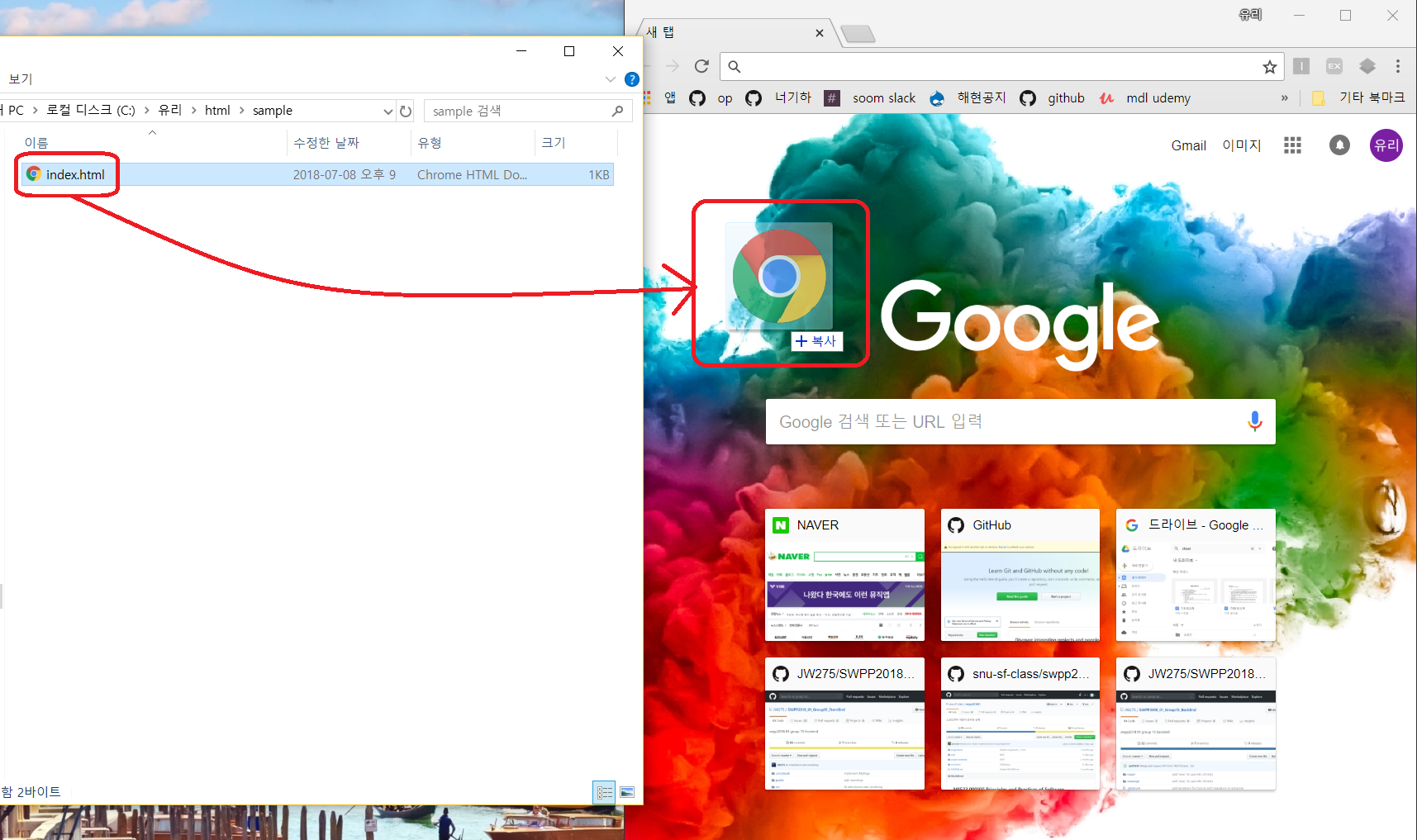Sort by 유형 column
This screenshot has height=840, width=1417.
(x=430, y=142)
